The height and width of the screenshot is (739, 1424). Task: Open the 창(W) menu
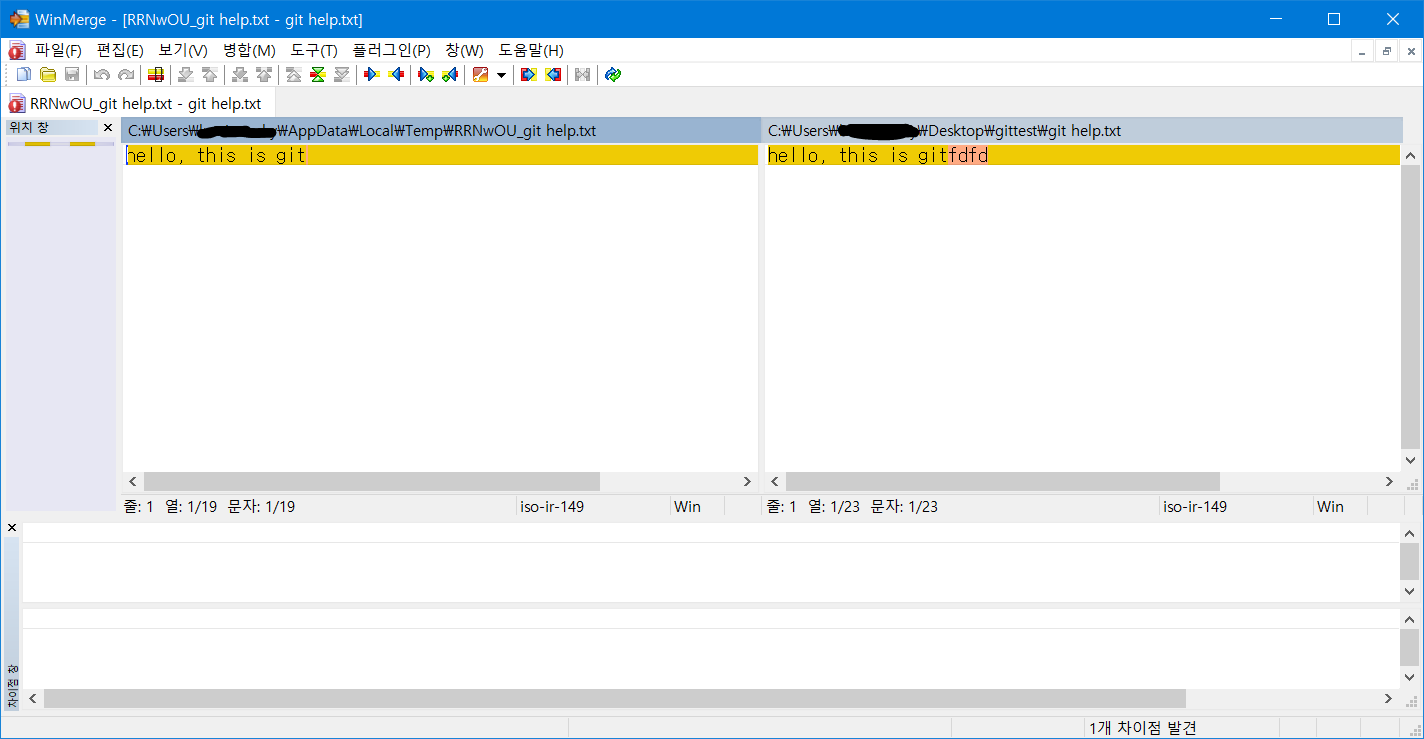(x=464, y=50)
